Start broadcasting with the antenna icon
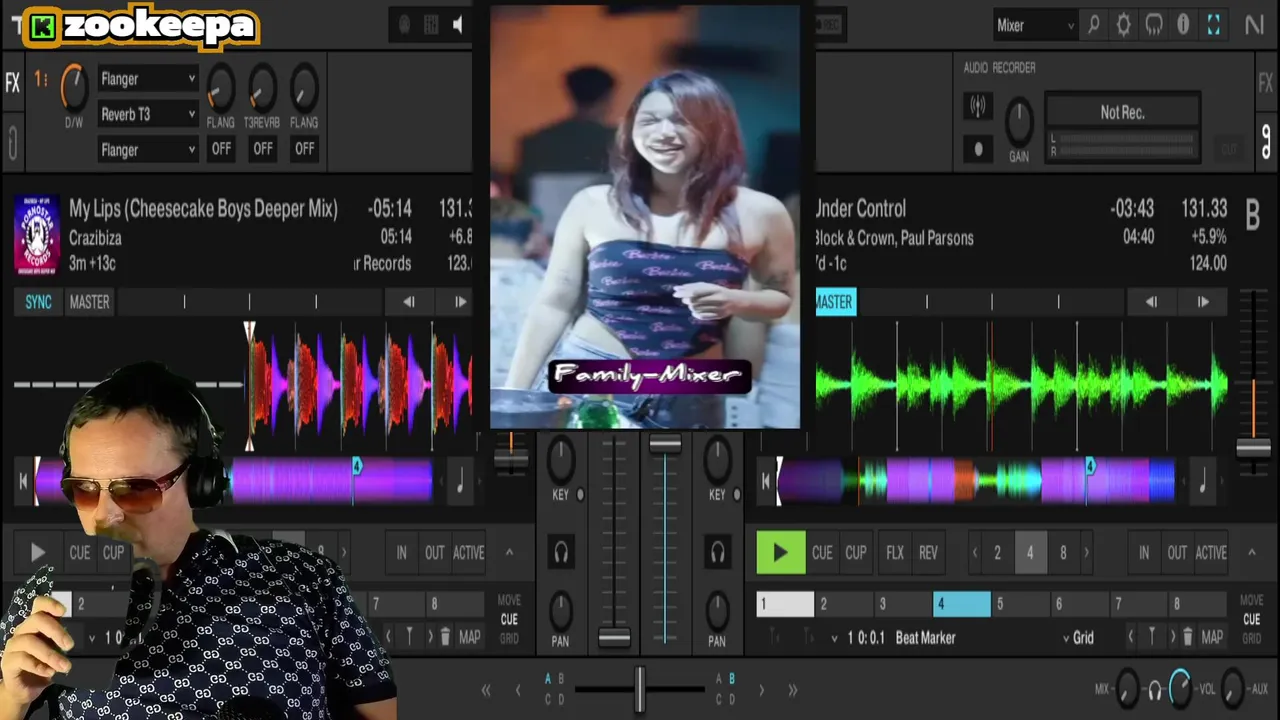Image resolution: width=1280 pixels, height=720 pixels. coord(978,105)
